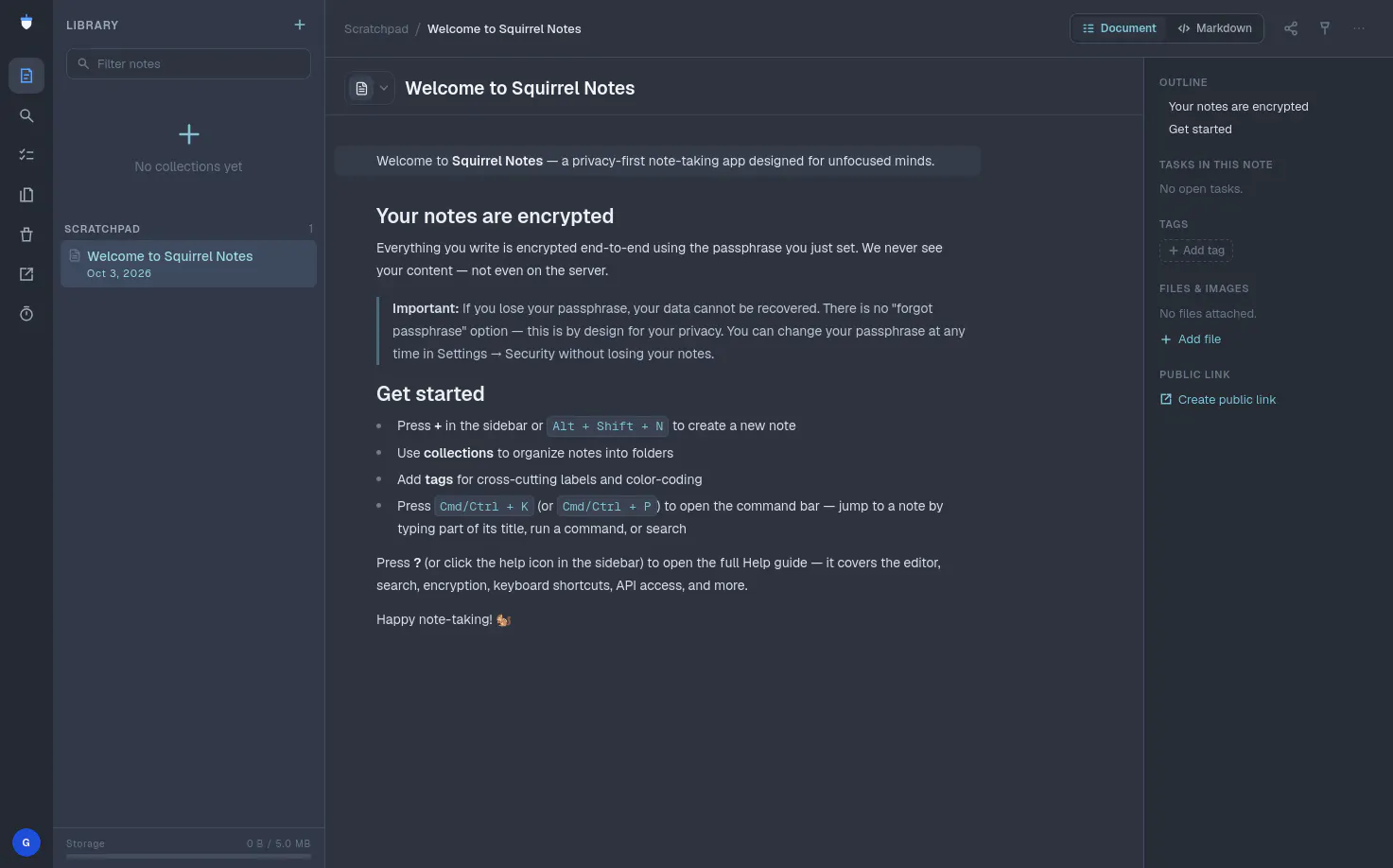Click the 'Alt + Shift + N' shortcut code

(x=608, y=426)
